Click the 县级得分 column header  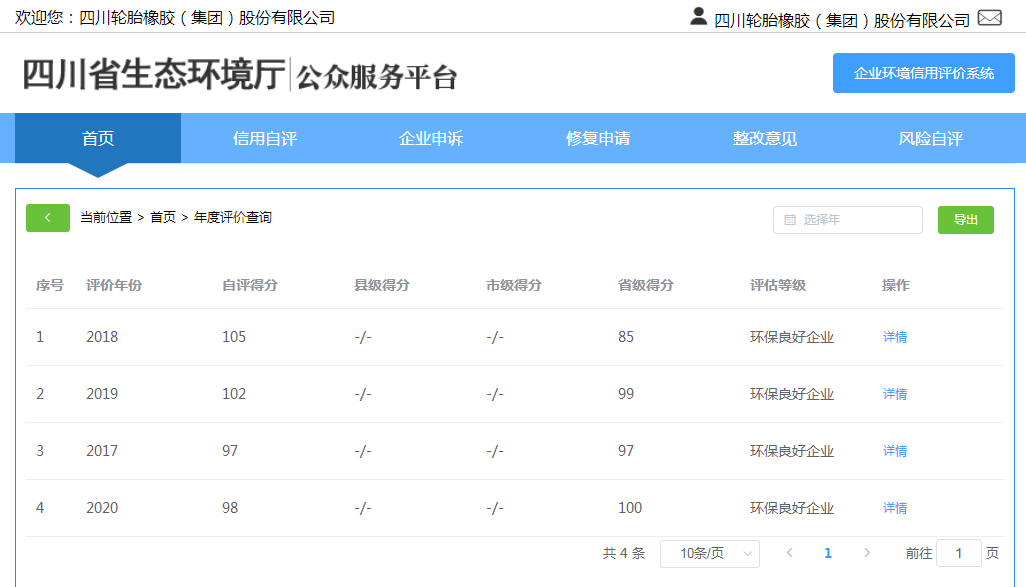click(x=382, y=285)
